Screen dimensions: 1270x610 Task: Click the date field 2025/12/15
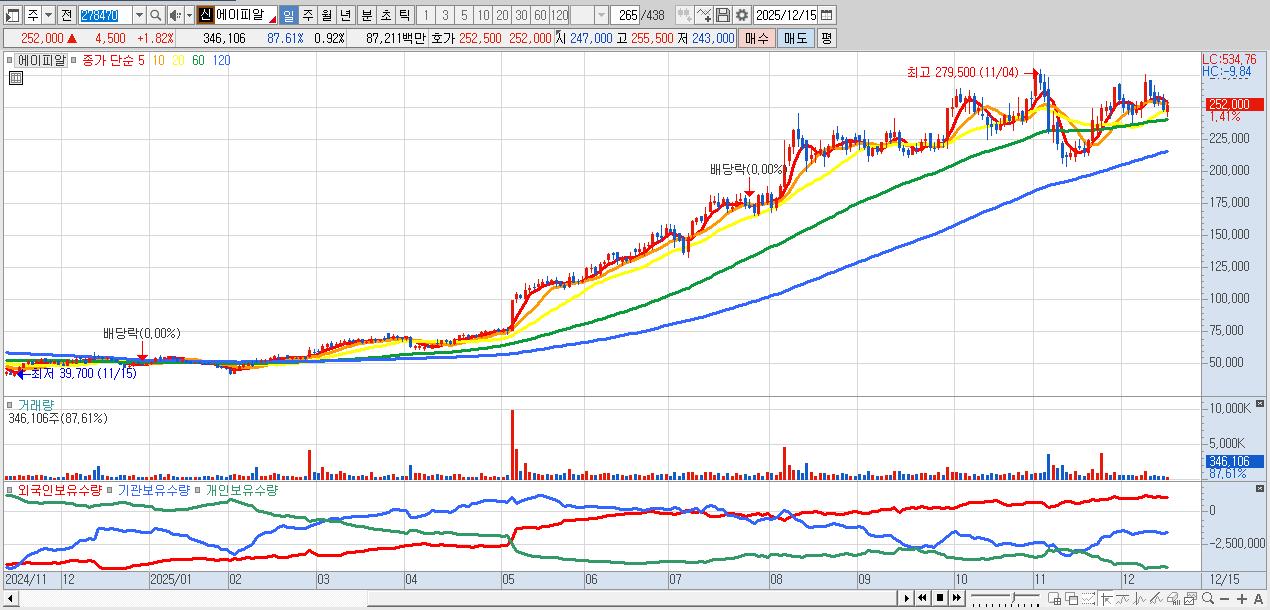(x=786, y=15)
